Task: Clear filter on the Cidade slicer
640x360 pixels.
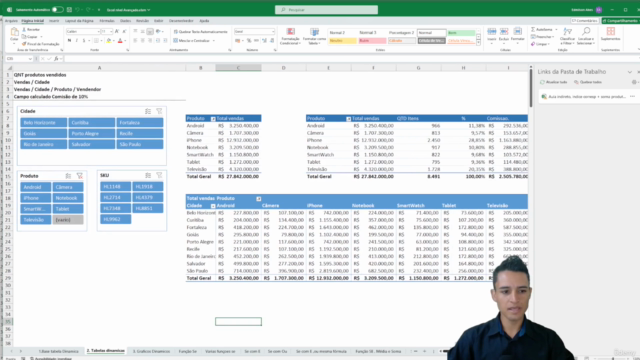Action: pyautogui.click(x=159, y=111)
